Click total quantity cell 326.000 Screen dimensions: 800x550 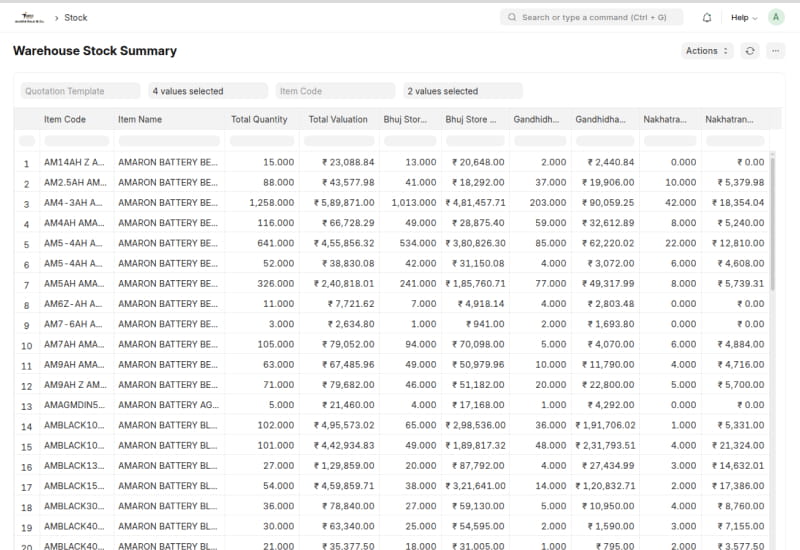coord(276,284)
